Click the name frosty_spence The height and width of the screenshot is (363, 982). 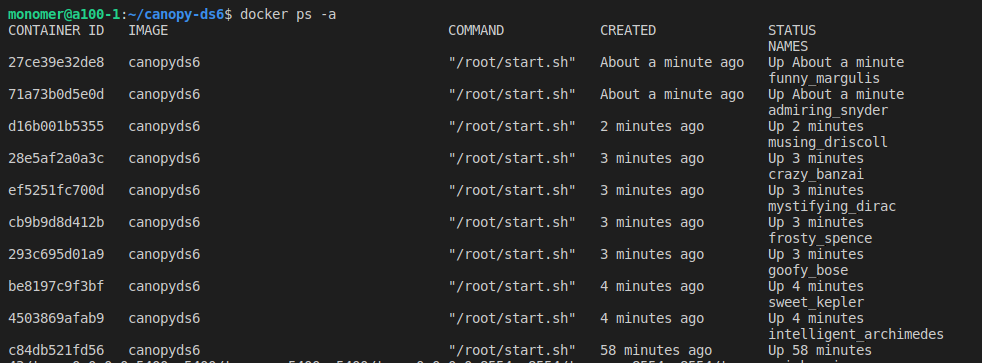[x=820, y=238]
